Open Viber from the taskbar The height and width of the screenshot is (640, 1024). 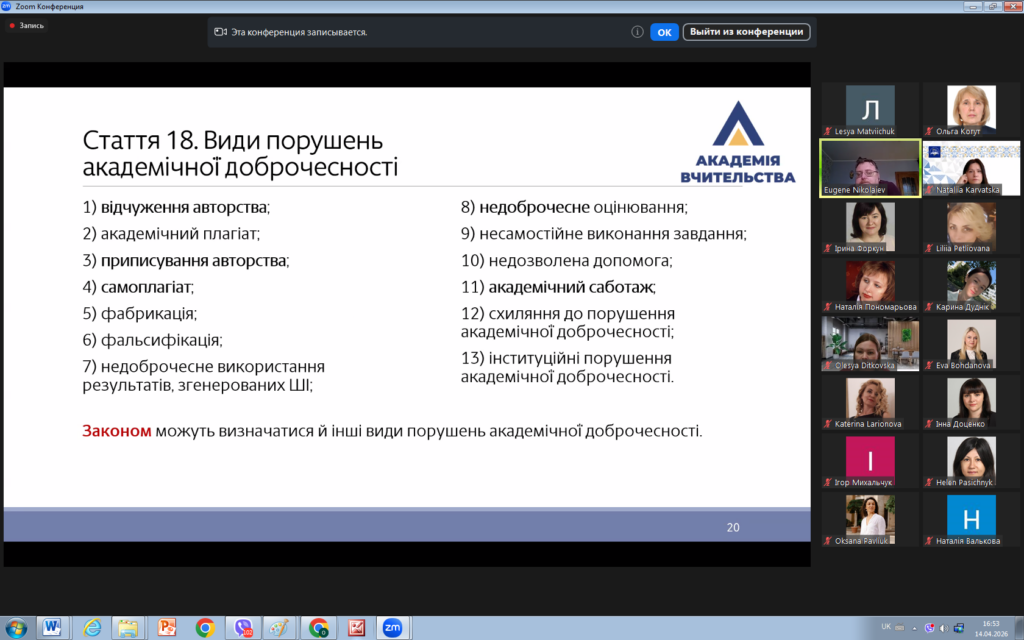pos(243,627)
